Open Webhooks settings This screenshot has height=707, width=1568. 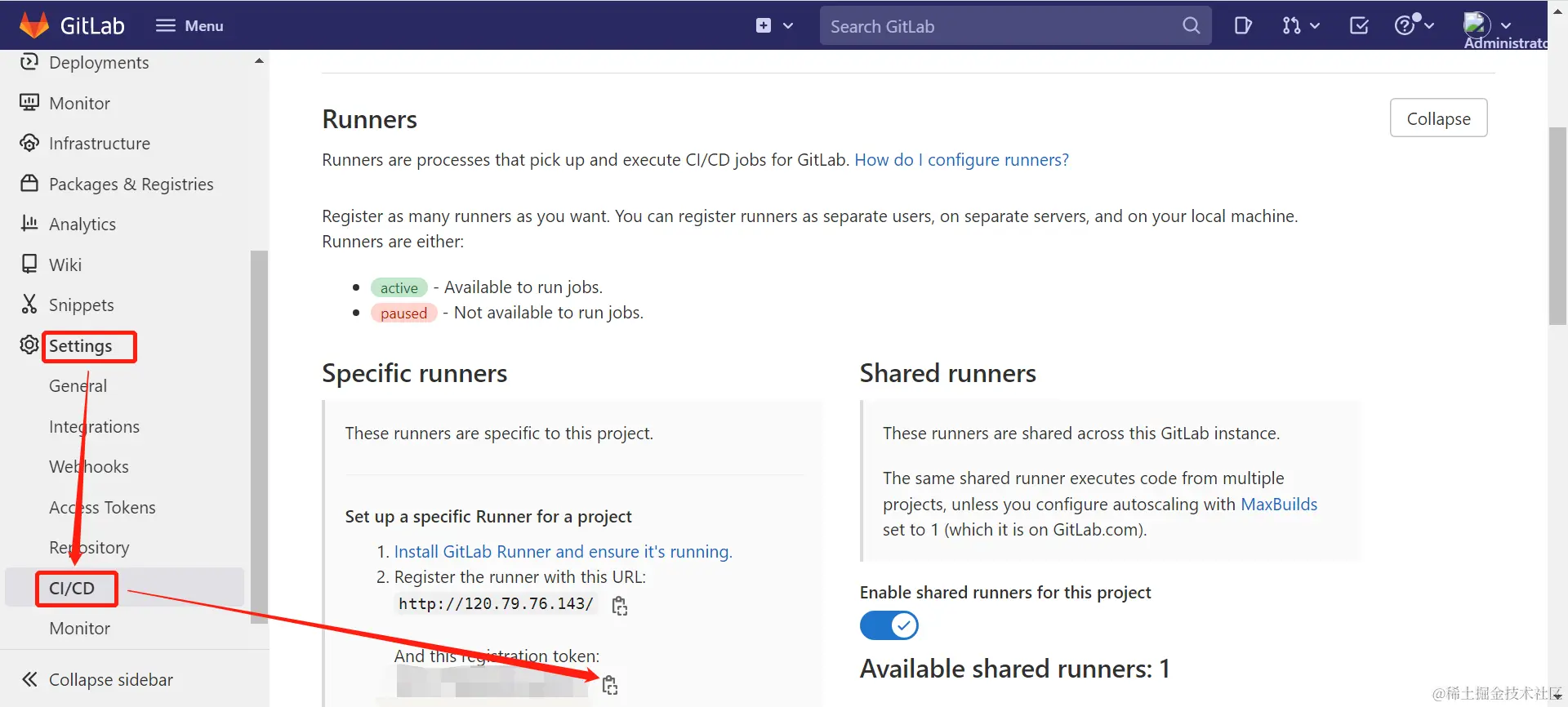(89, 467)
